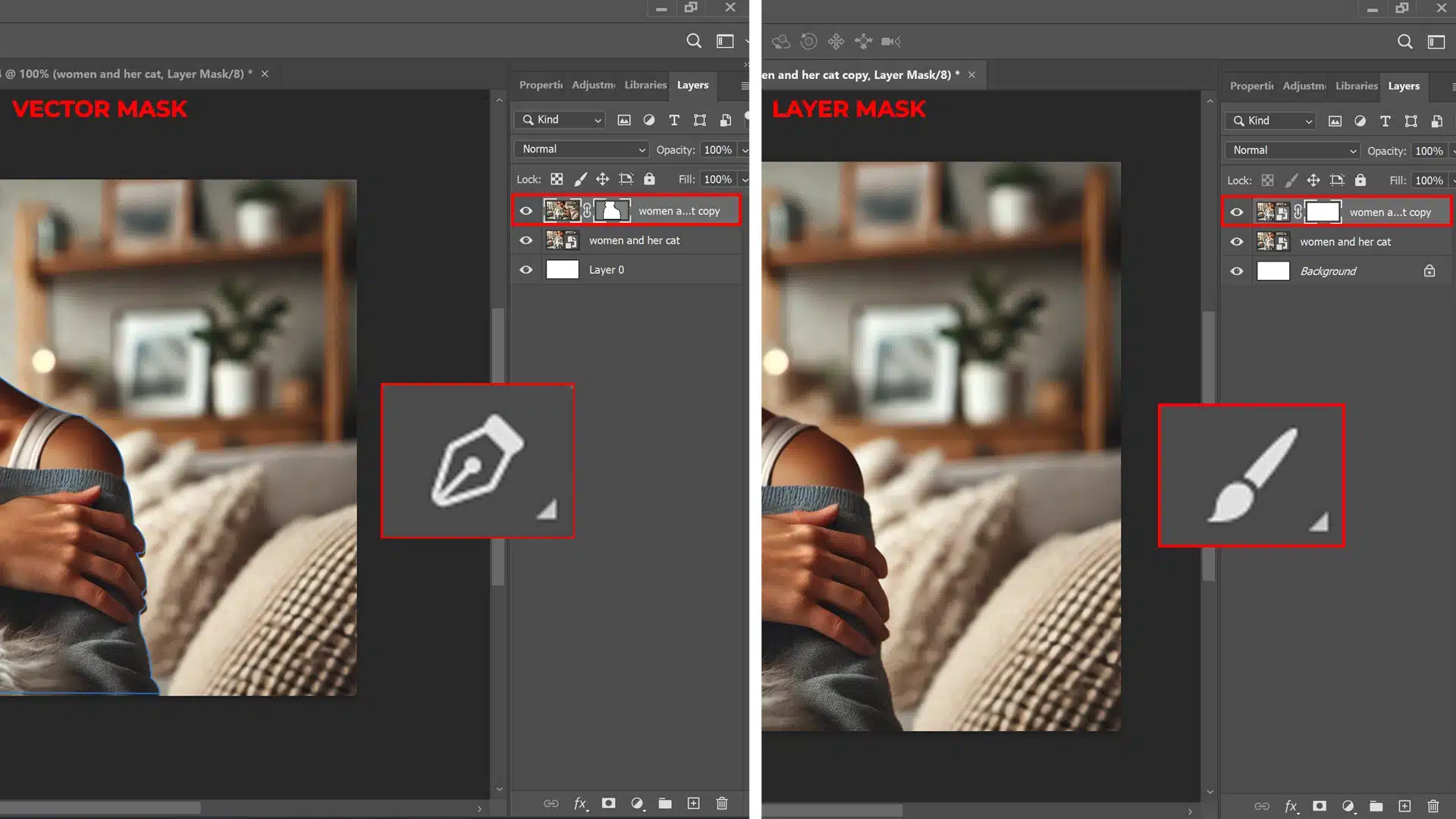
Task: Open Normal blend mode dropdown, Vector Mask window
Action: [x=582, y=149]
